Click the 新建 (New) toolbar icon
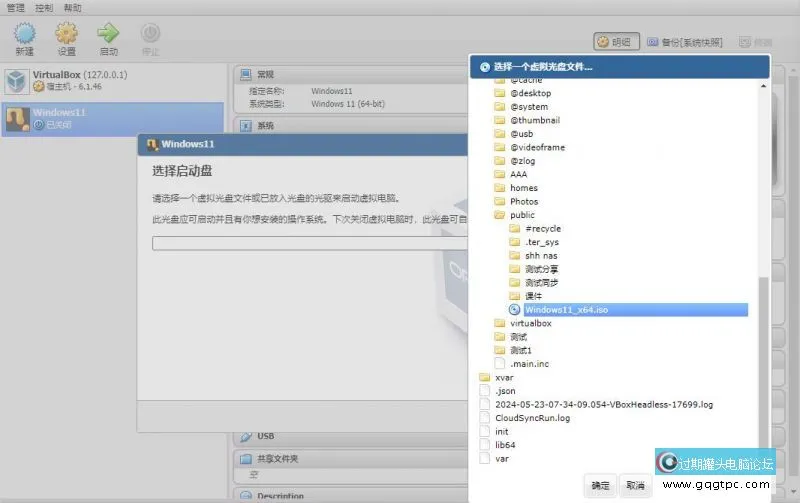The width and height of the screenshot is (800, 503). (x=24, y=33)
